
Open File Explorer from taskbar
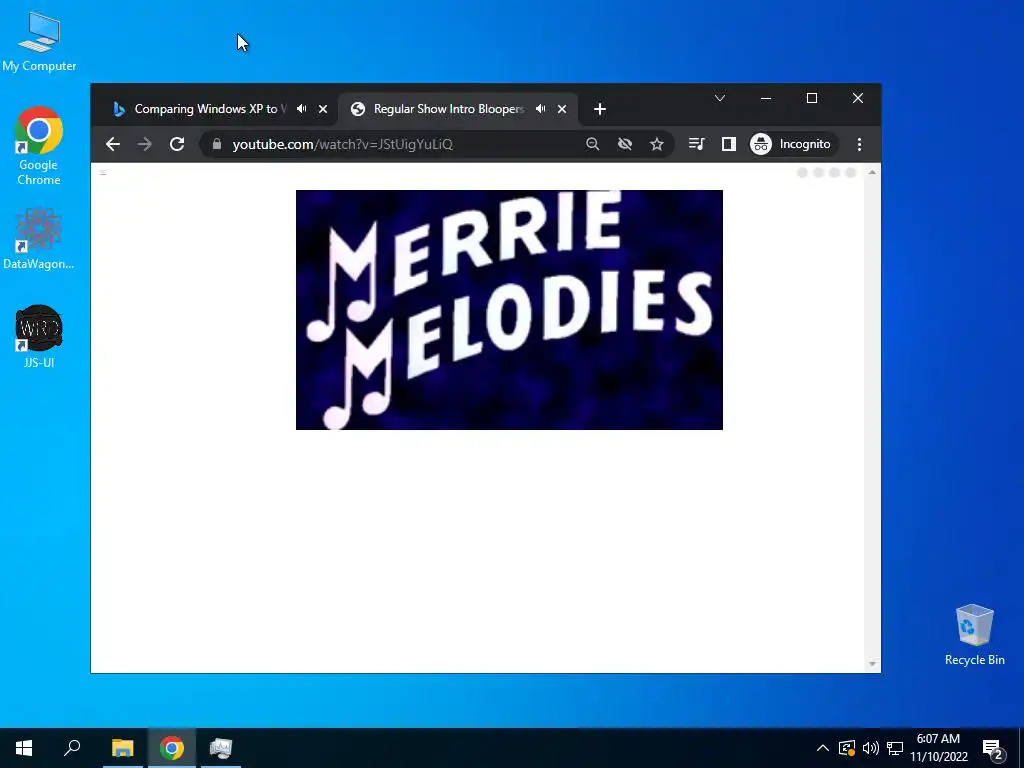coord(123,748)
